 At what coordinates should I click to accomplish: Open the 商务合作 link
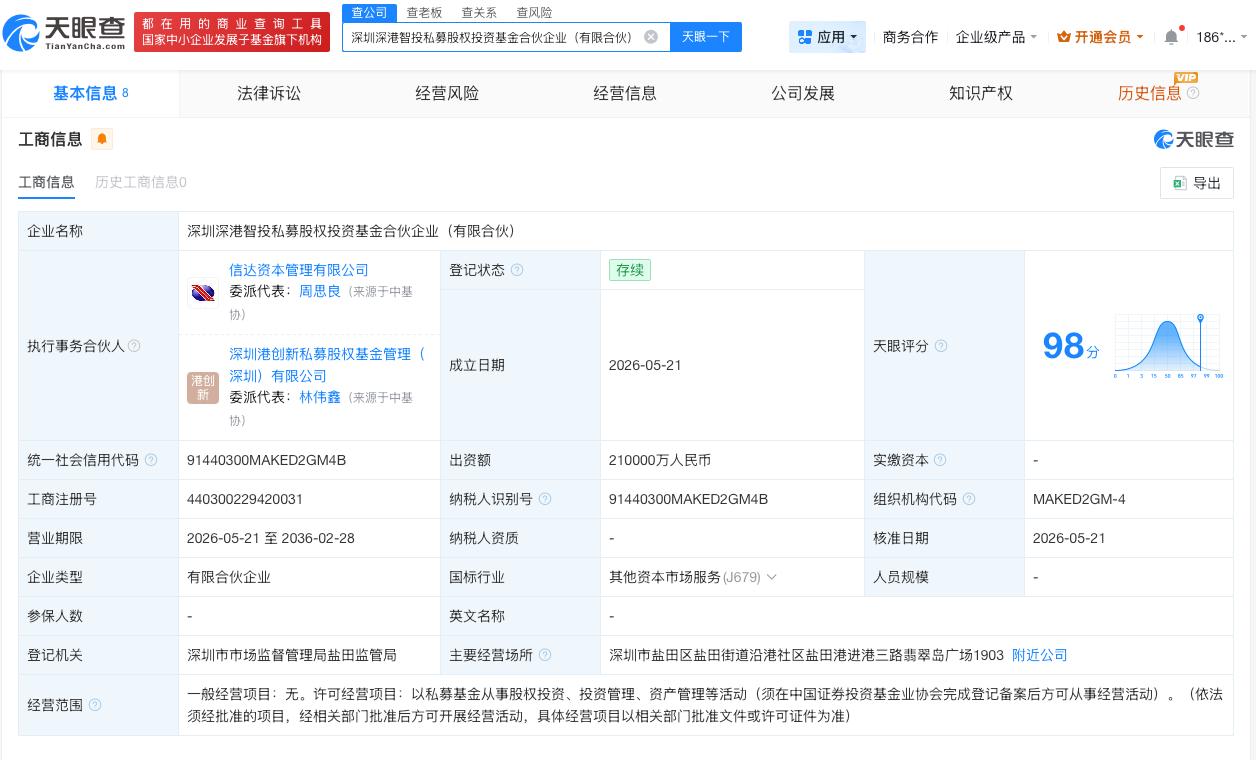[x=910, y=37]
